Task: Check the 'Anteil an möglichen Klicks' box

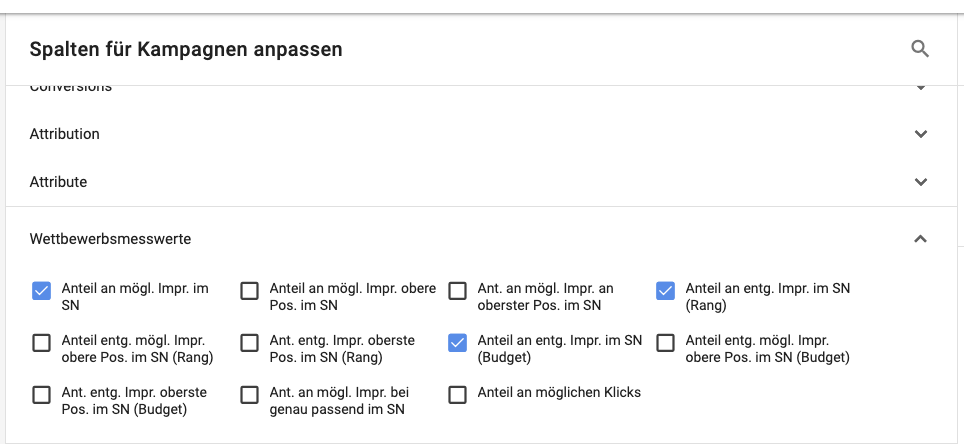Action: click(458, 395)
